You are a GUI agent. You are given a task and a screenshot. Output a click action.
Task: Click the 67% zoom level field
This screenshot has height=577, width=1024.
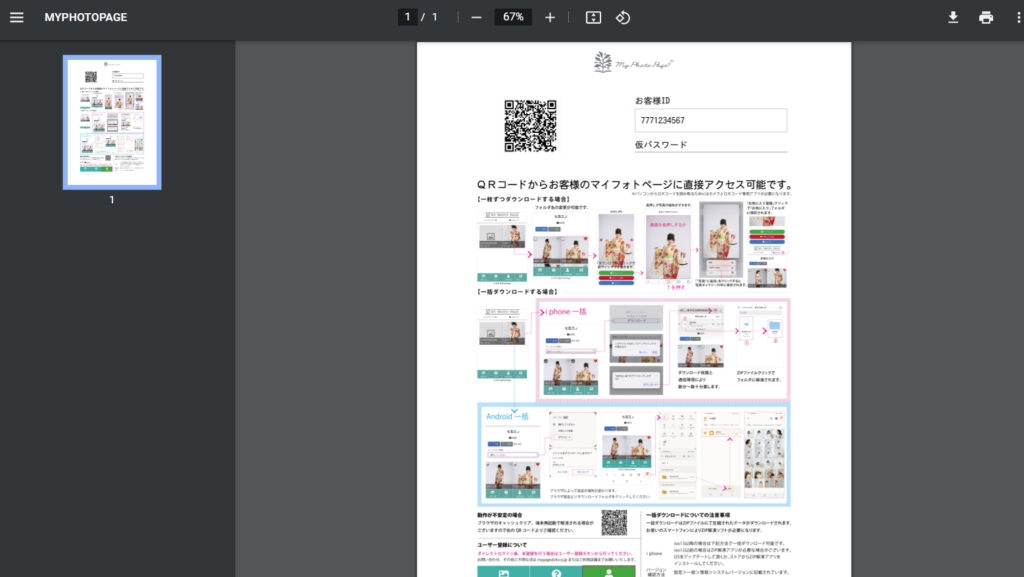pyautogui.click(x=513, y=17)
